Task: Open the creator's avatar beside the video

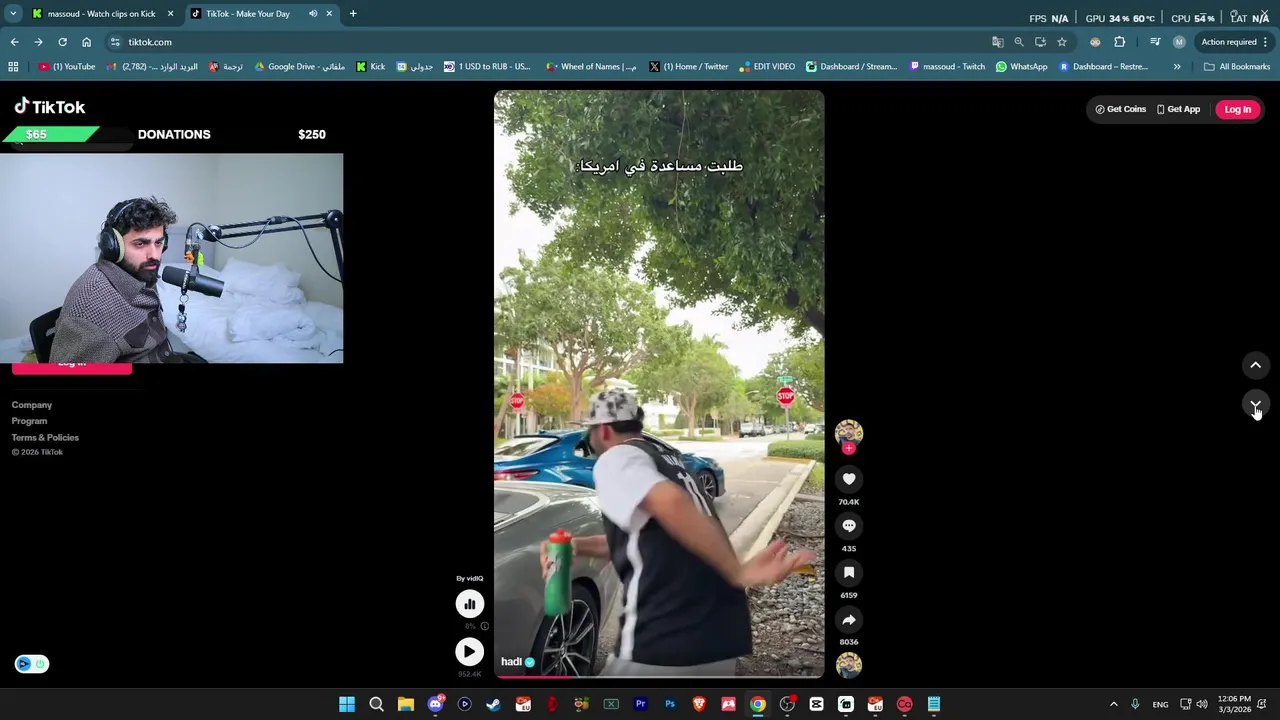Action: click(x=849, y=432)
